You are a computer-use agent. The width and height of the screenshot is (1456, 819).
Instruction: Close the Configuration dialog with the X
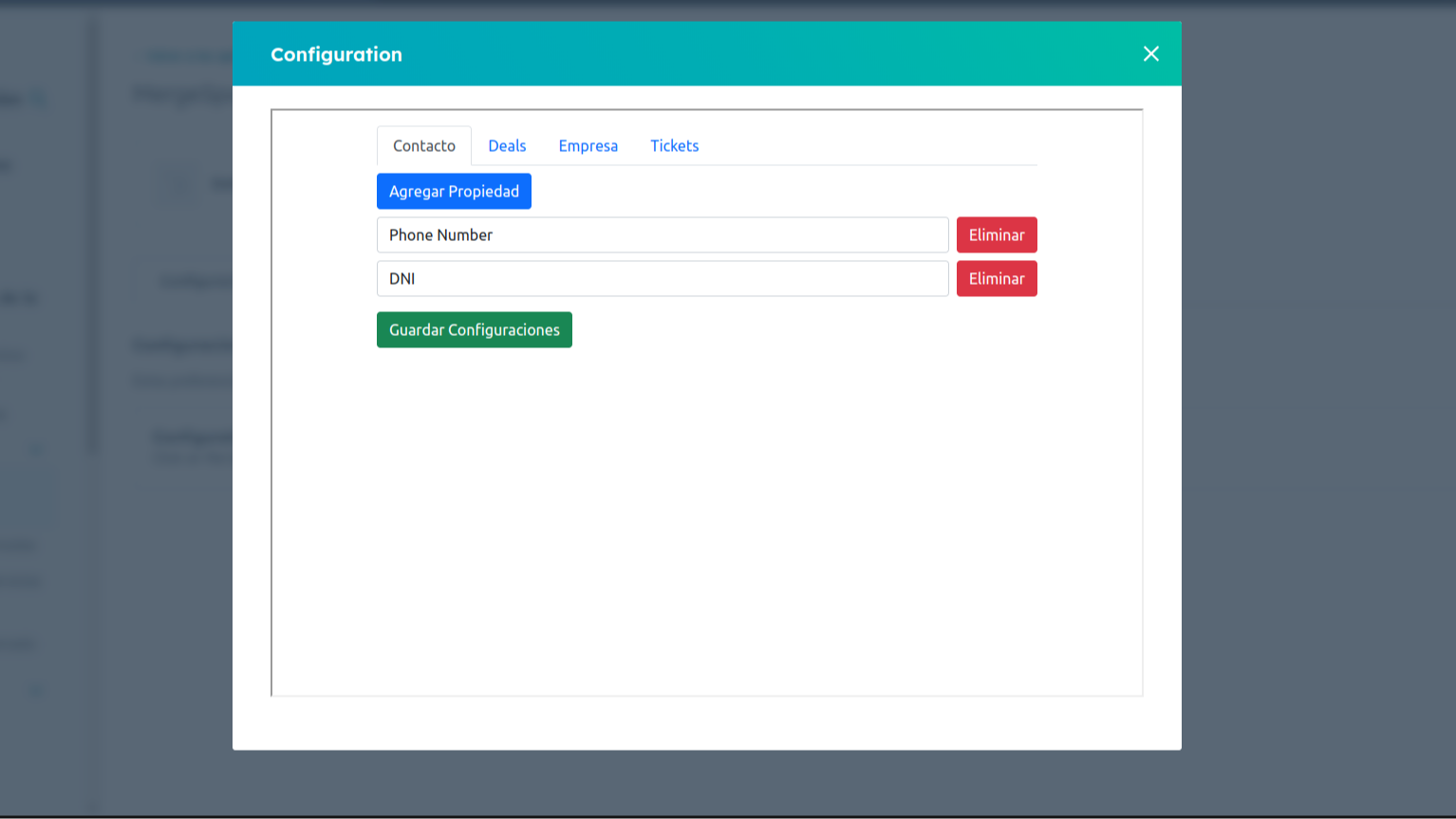[1150, 54]
